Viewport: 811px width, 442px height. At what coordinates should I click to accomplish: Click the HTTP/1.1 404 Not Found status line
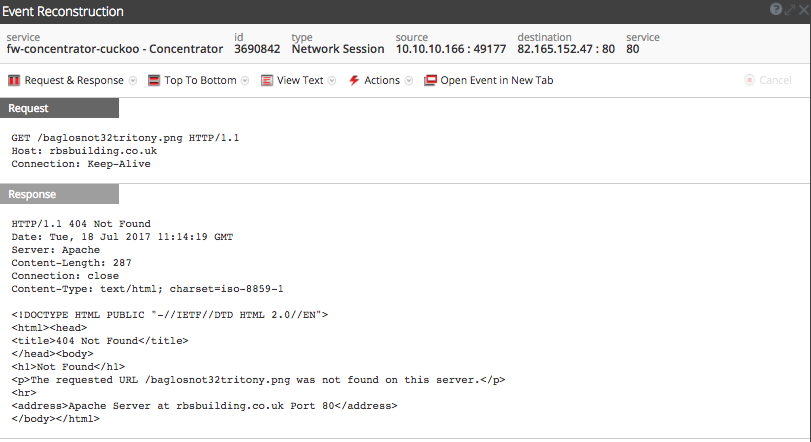pyautogui.click(x=81, y=223)
